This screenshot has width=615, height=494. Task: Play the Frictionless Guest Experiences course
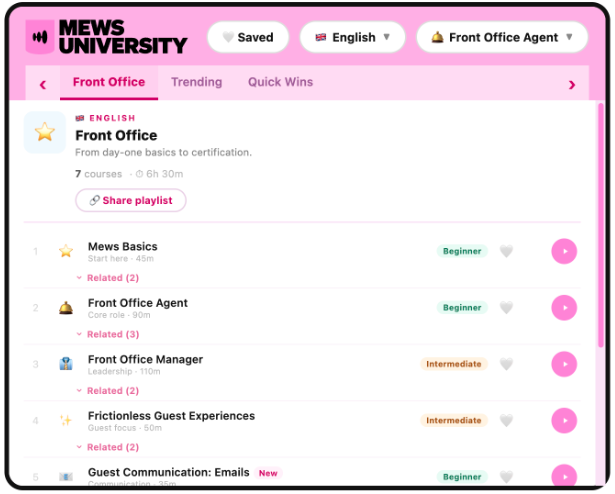tap(564, 421)
